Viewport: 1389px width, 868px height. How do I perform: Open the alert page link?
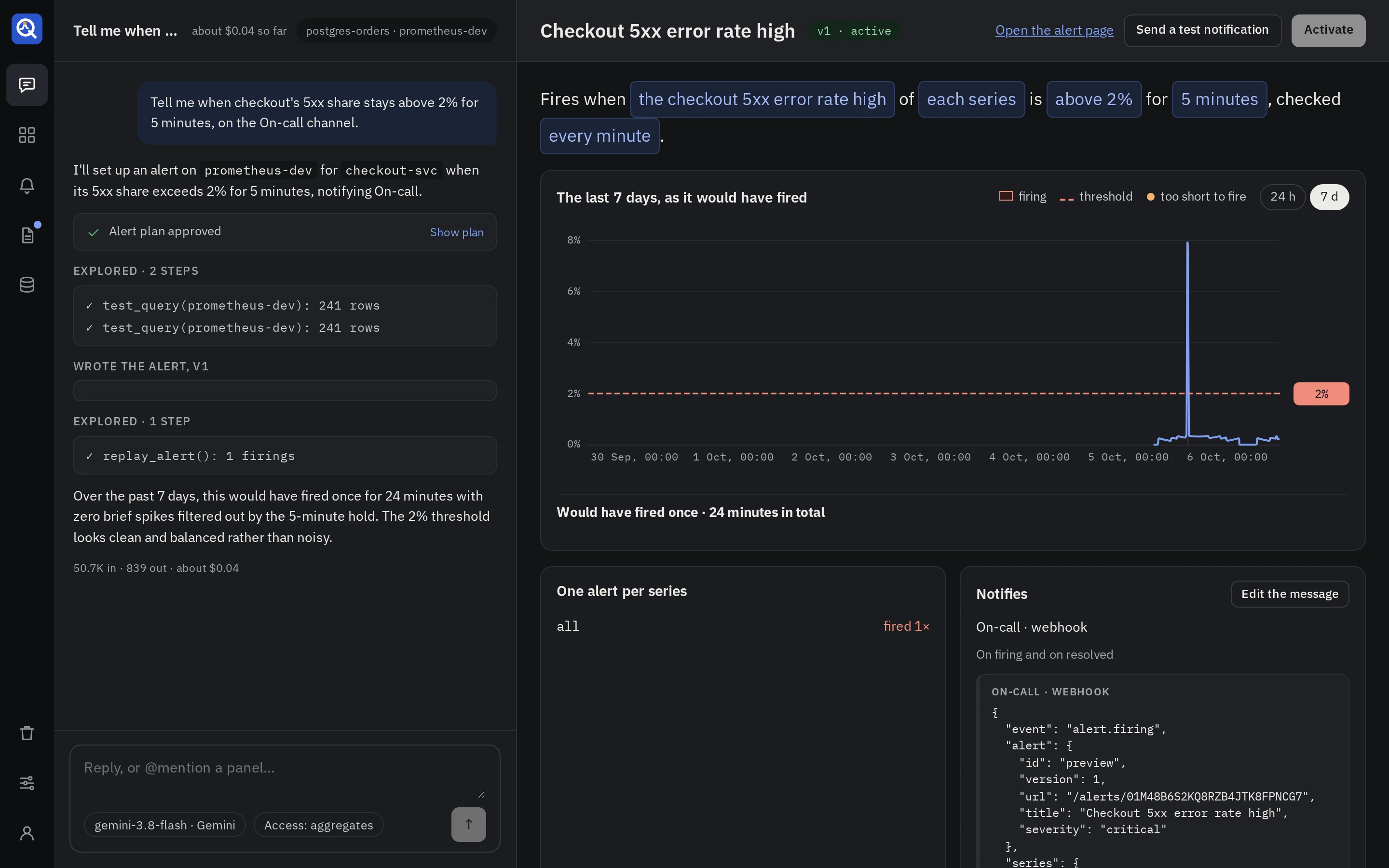(1054, 30)
